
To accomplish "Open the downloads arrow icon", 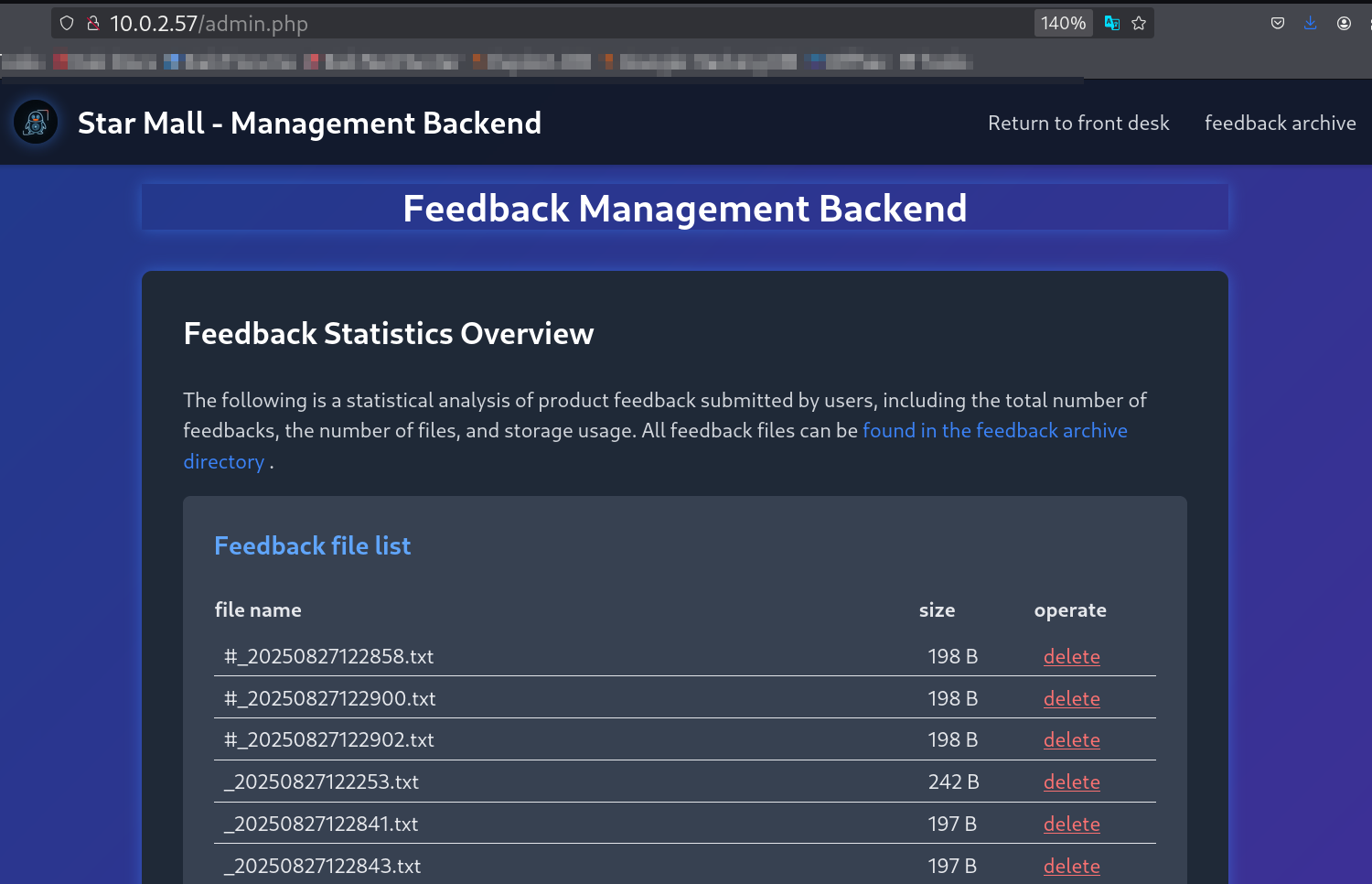I will [x=1311, y=23].
